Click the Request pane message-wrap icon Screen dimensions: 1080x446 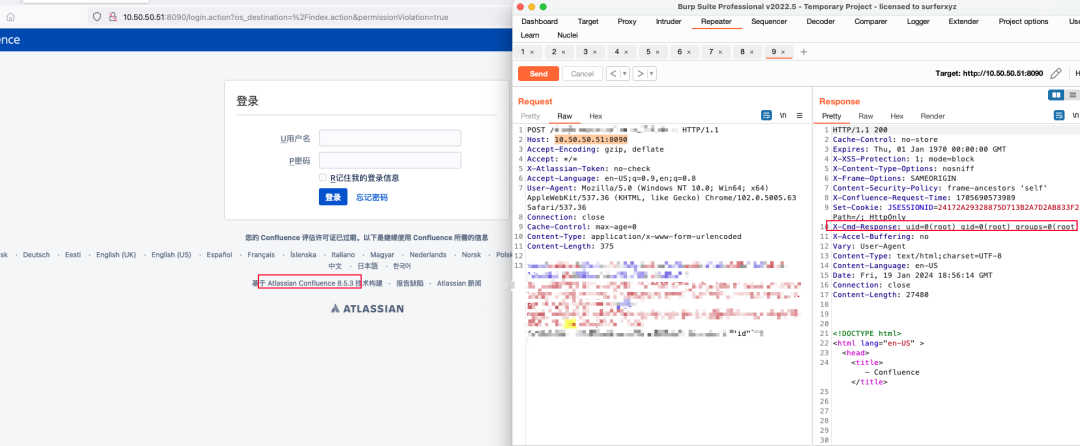pos(767,116)
